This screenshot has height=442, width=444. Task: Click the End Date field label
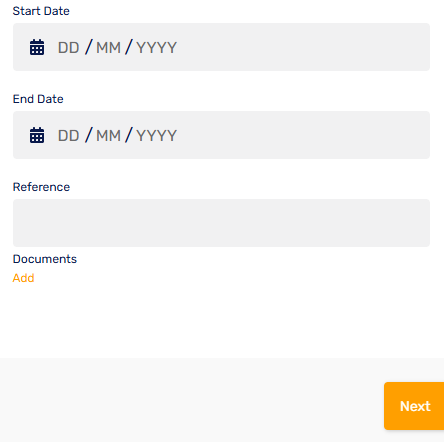click(x=38, y=99)
